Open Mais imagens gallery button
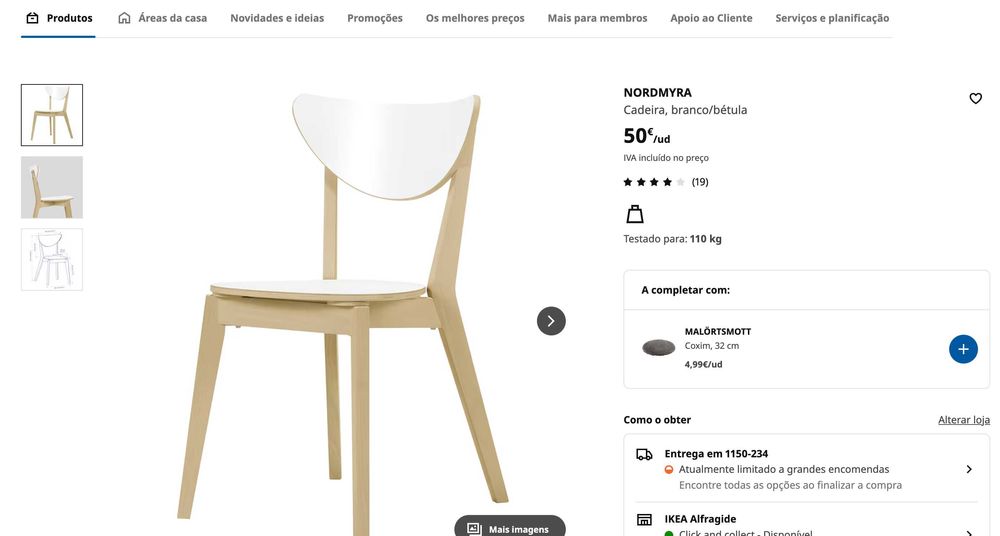 pos(510,527)
